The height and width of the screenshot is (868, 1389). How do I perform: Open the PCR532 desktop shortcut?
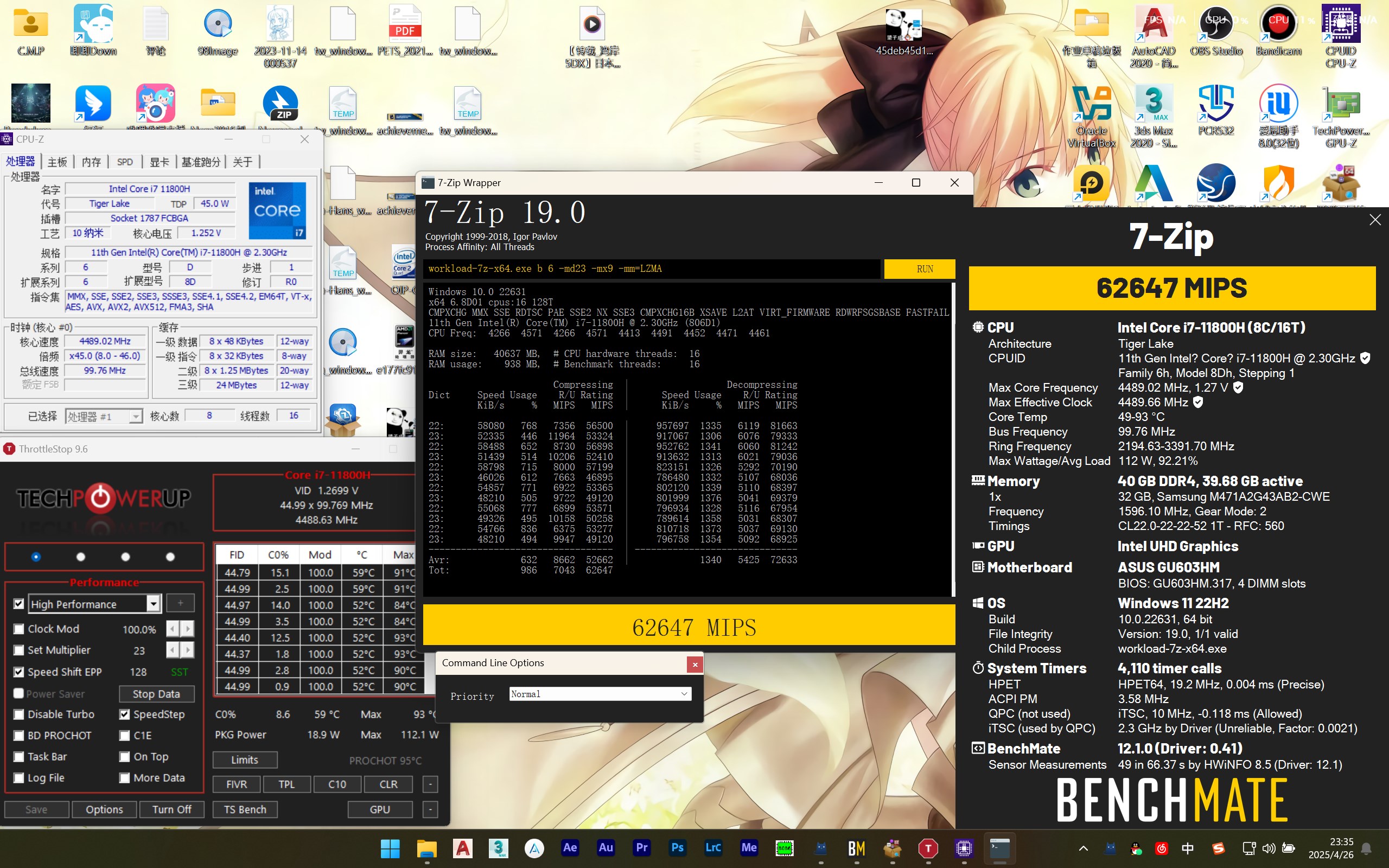tap(1216, 110)
